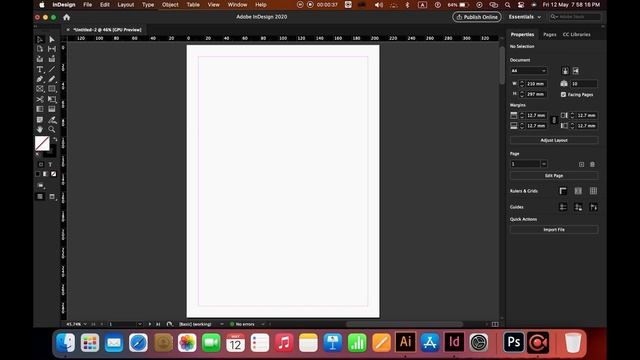Go to next page arrow

pyautogui.click(x=150, y=324)
